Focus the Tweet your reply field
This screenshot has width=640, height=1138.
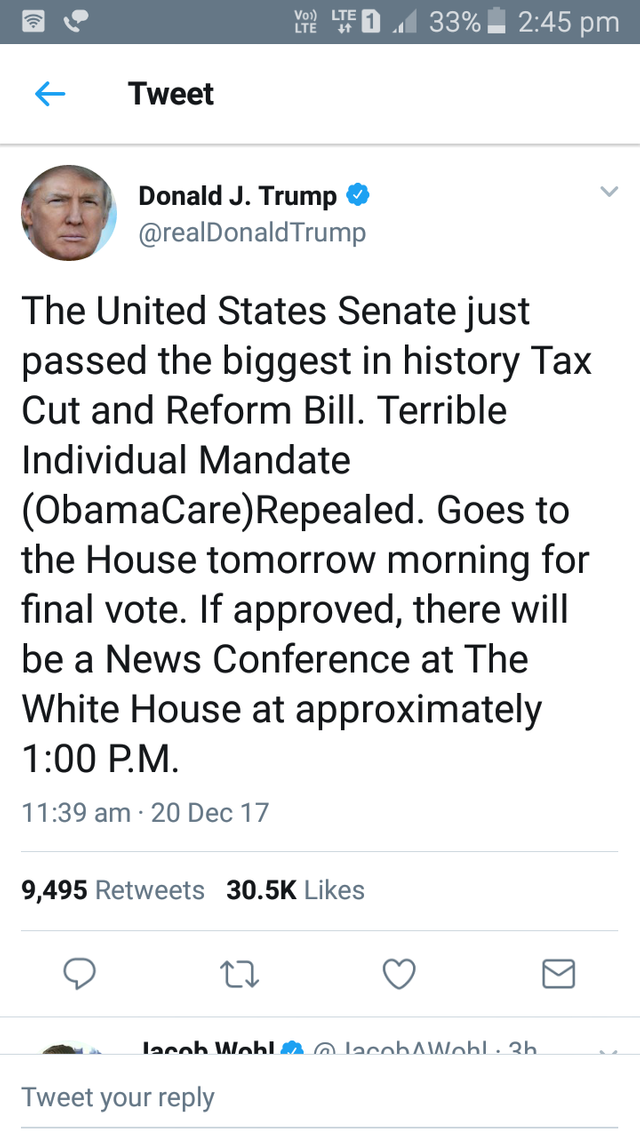[x=320, y=1097]
